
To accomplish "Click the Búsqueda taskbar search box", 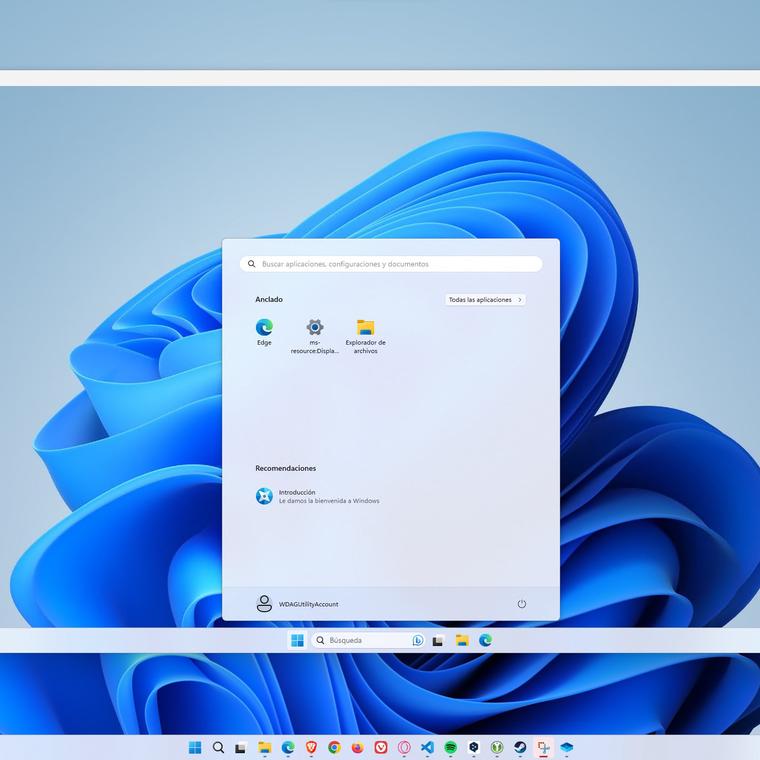I will pyautogui.click(x=361, y=640).
